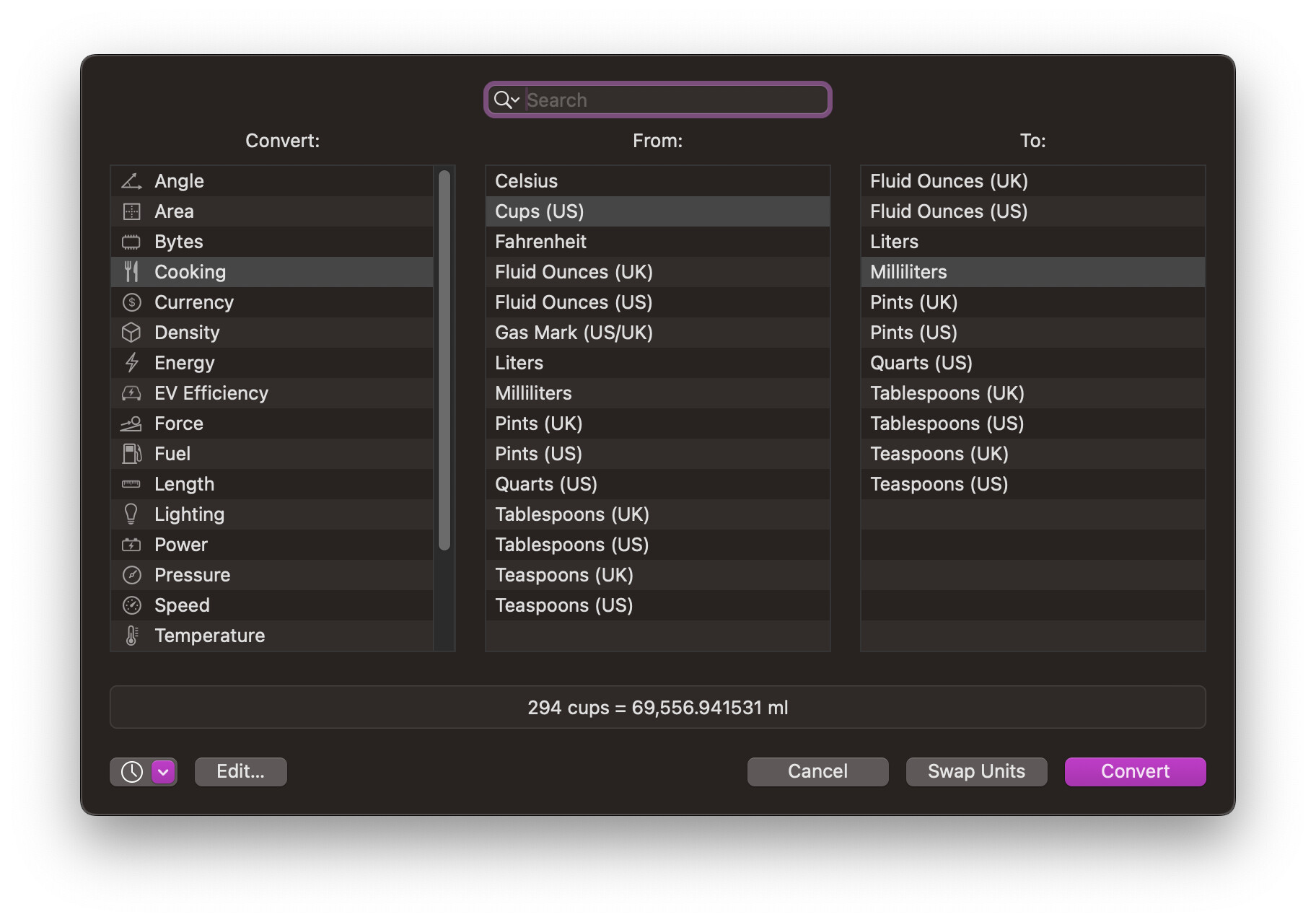Select the Fuel category label
This screenshot has width=1316, height=922.
(x=172, y=454)
